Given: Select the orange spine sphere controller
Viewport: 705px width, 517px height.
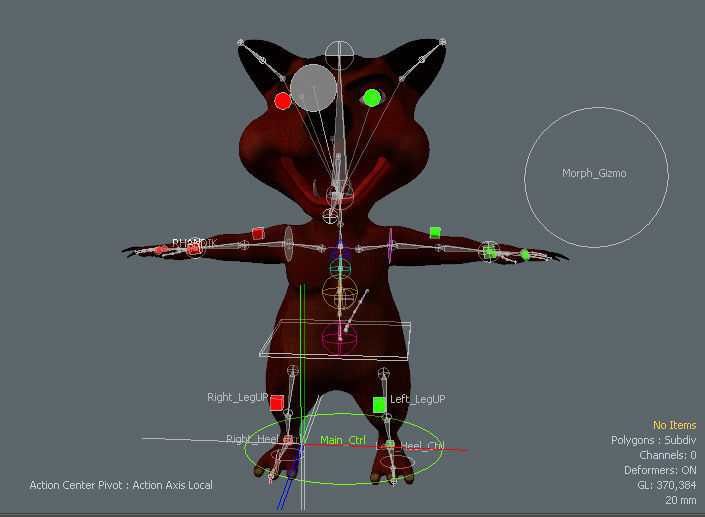Looking at the screenshot, I should [340, 292].
